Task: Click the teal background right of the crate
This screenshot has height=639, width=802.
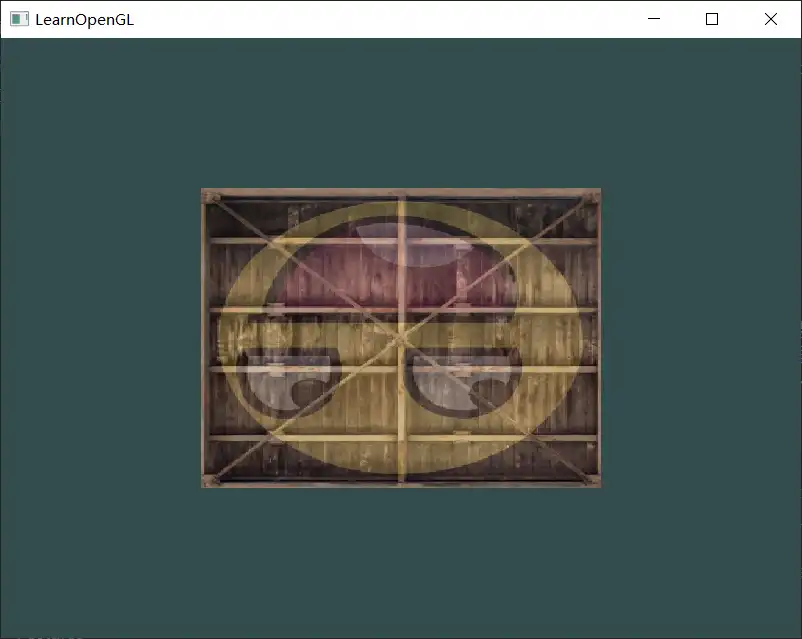Action: point(700,338)
